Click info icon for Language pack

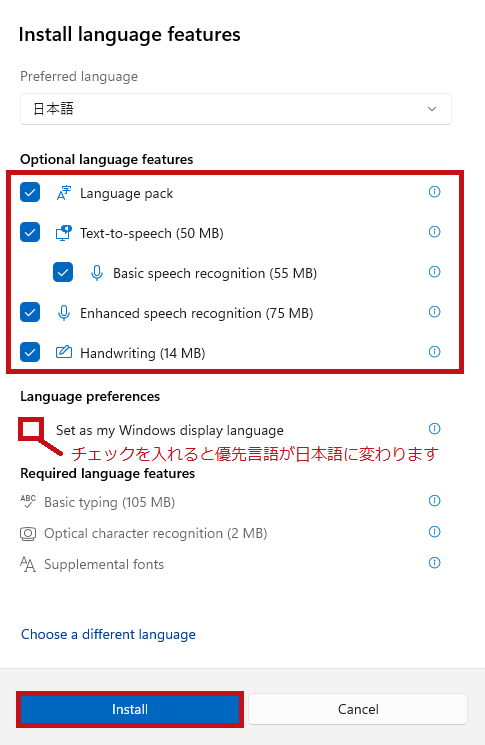pyautogui.click(x=434, y=191)
